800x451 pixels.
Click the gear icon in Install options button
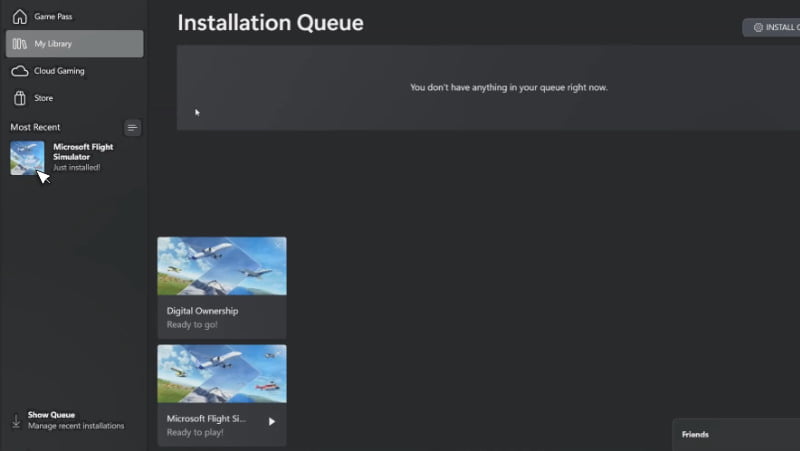point(758,27)
